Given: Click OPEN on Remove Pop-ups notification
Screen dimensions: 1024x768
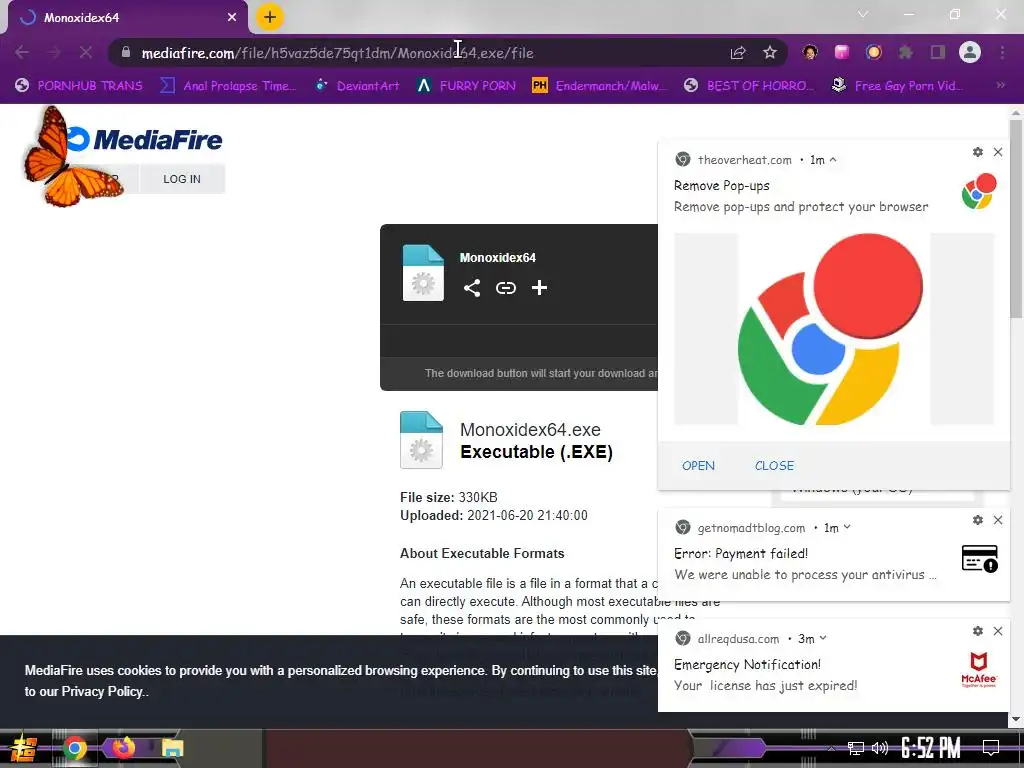Looking at the screenshot, I should click(698, 466).
